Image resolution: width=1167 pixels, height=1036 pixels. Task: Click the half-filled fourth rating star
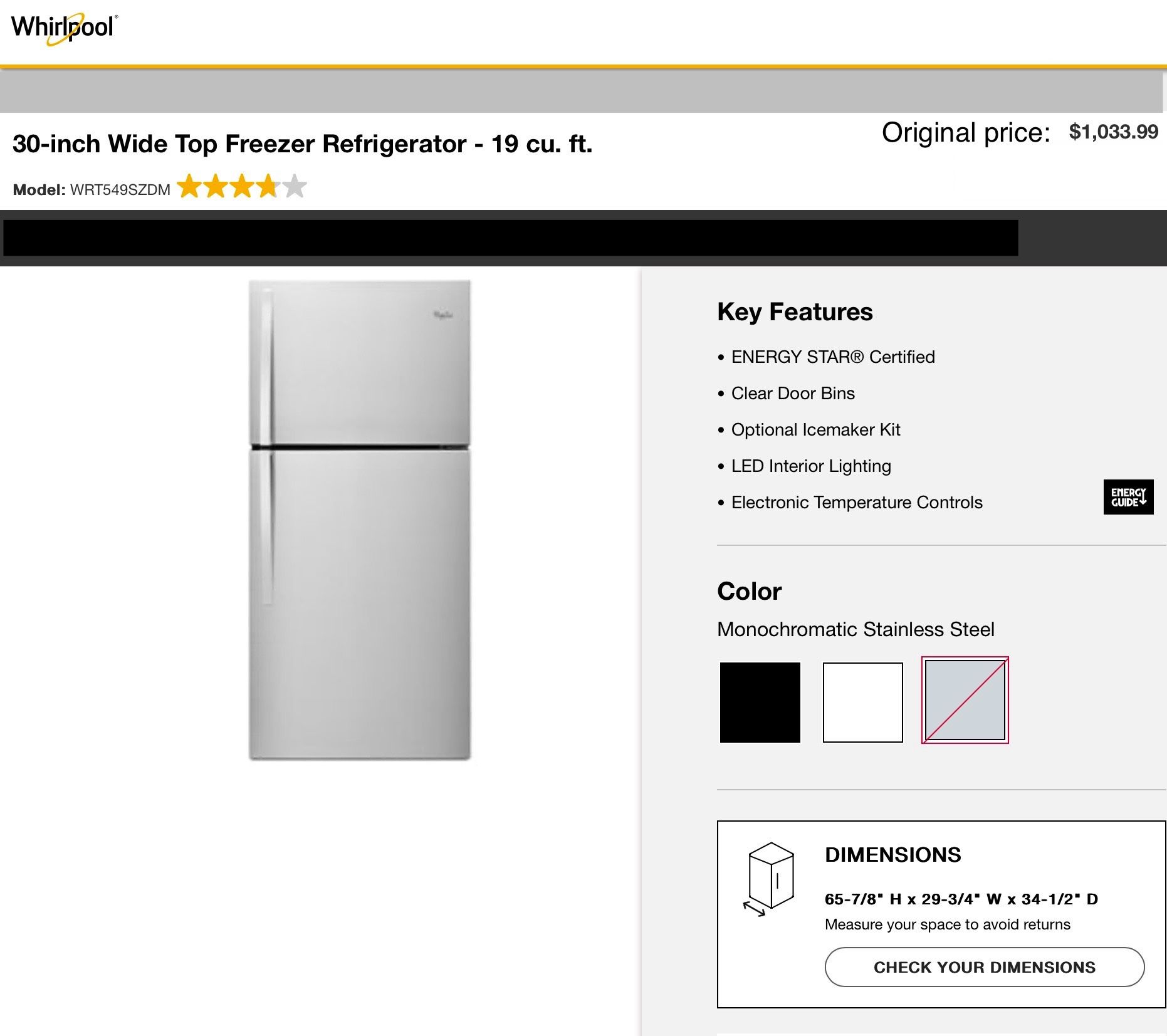pyautogui.click(x=268, y=186)
